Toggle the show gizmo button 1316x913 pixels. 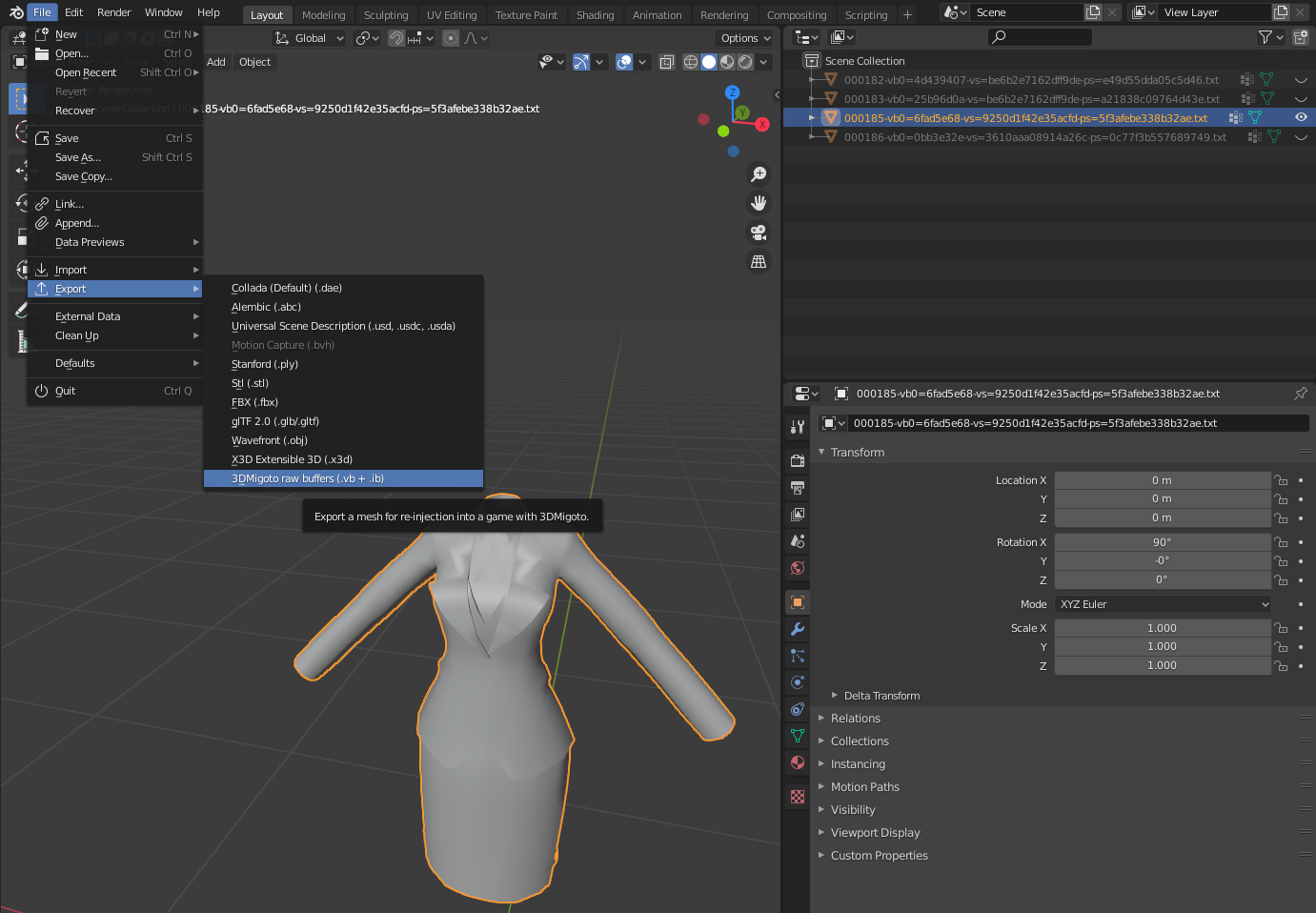(580, 62)
